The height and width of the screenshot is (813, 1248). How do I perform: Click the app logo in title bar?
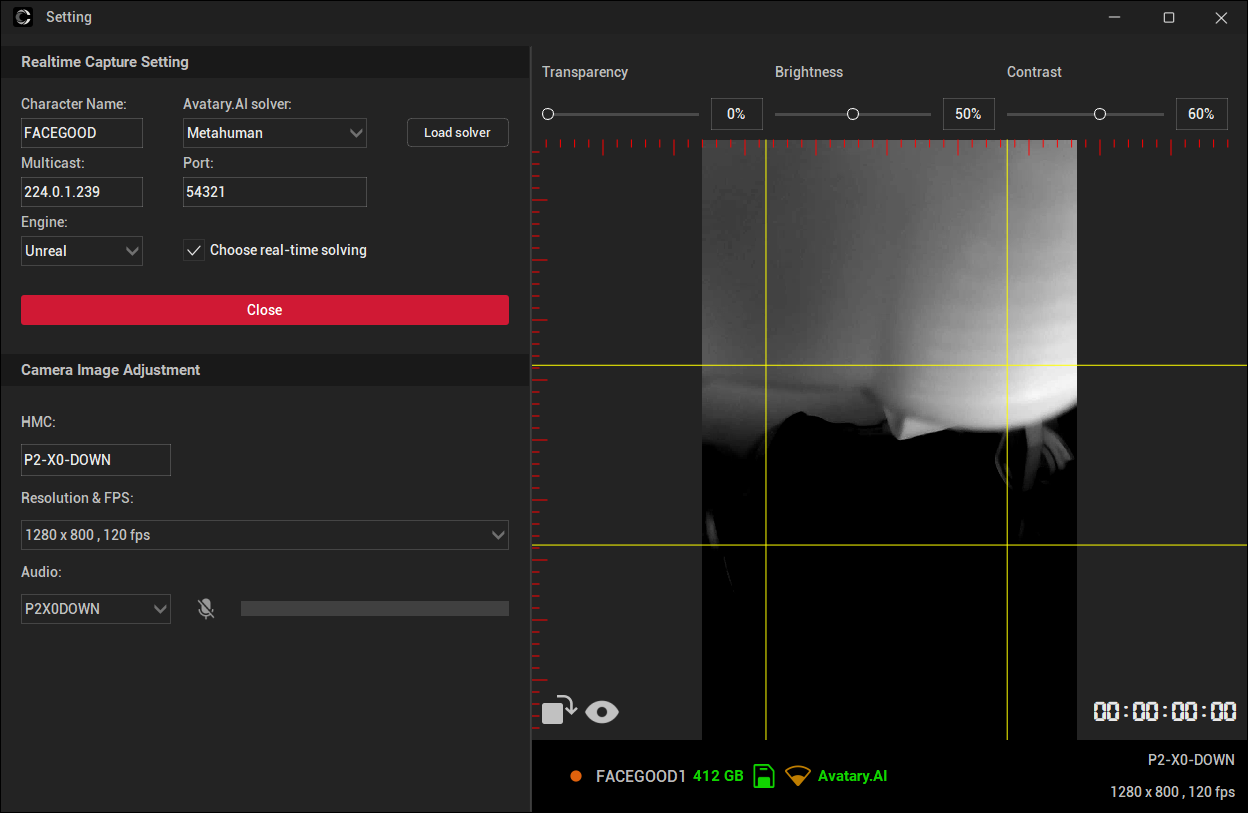coord(22,17)
